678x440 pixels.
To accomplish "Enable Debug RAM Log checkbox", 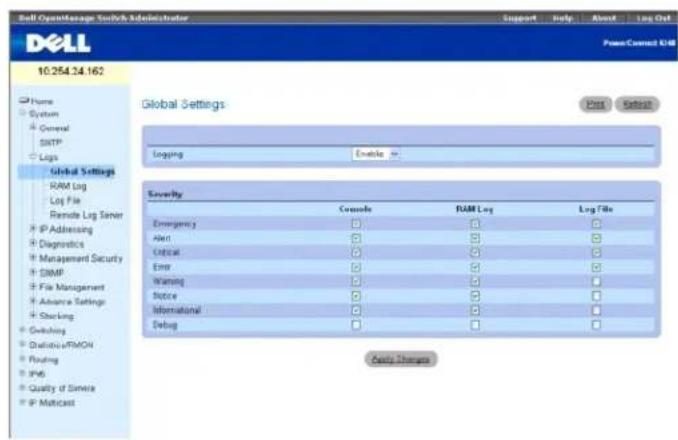I will click(475, 325).
